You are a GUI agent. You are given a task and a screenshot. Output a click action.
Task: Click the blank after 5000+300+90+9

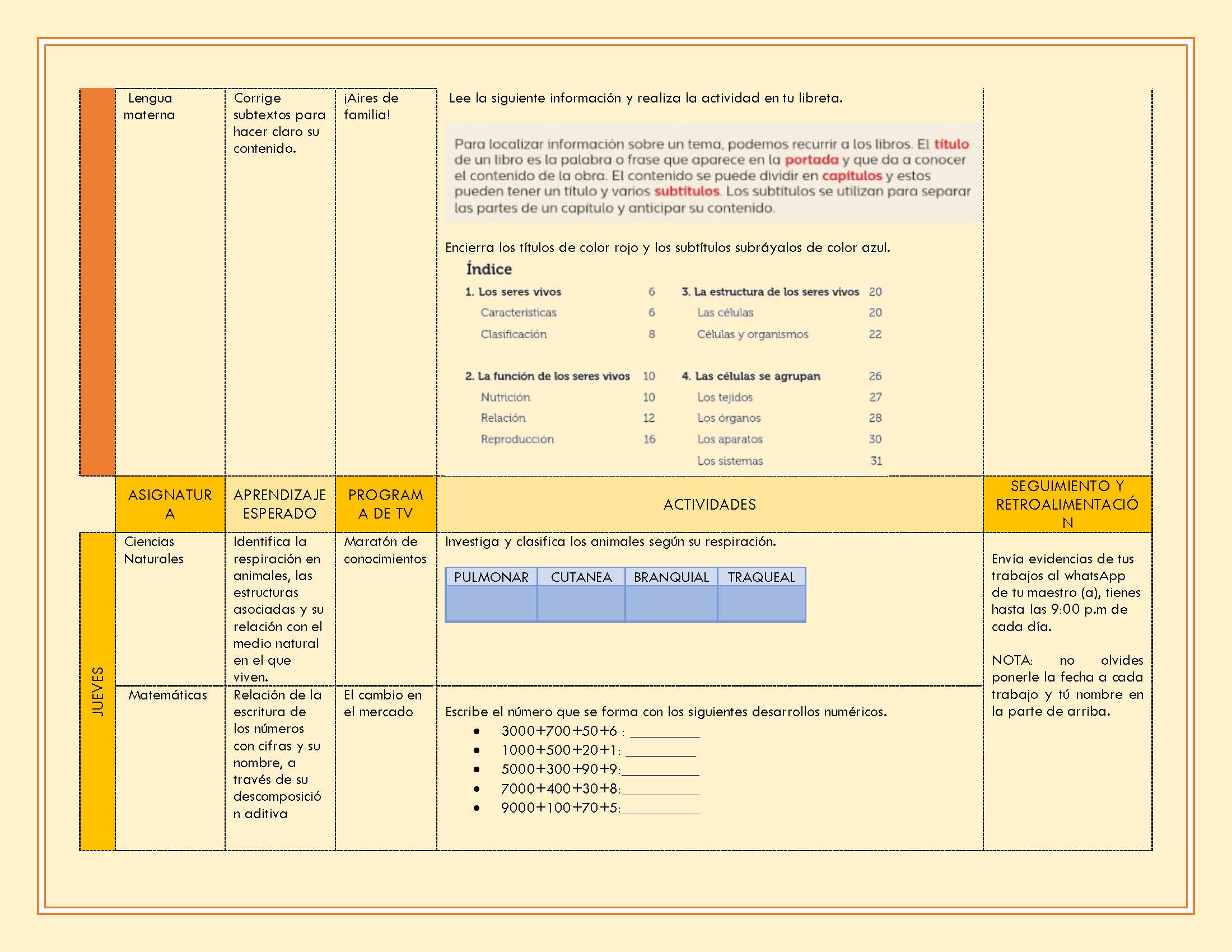tap(660, 771)
